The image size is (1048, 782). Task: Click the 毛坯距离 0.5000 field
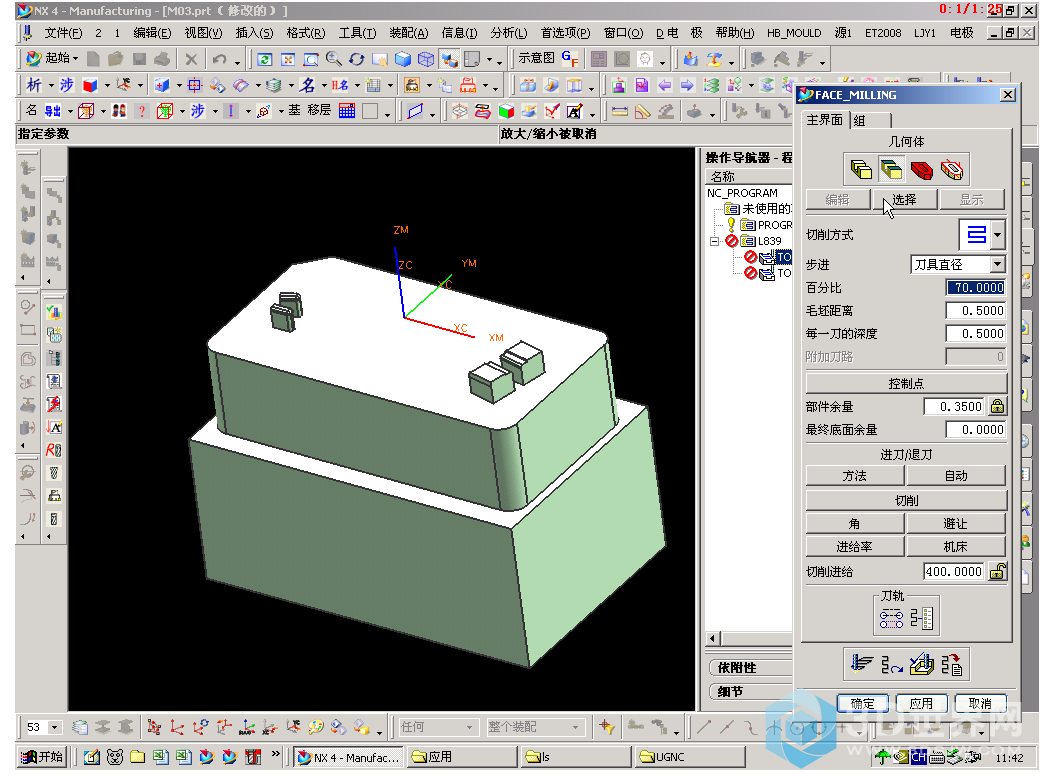click(x=976, y=310)
